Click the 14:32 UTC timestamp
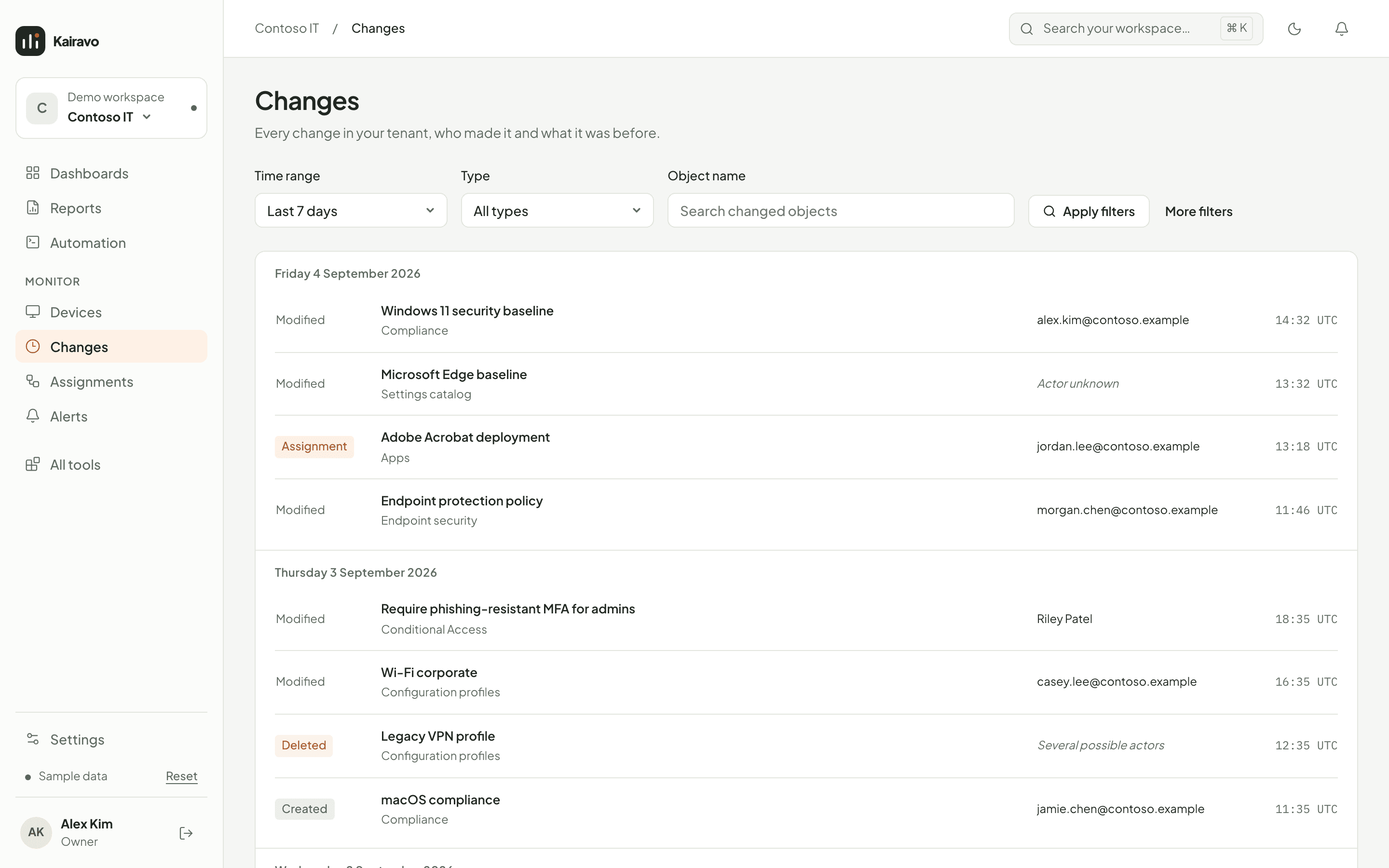The image size is (1389, 868). tap(1306, 320)
